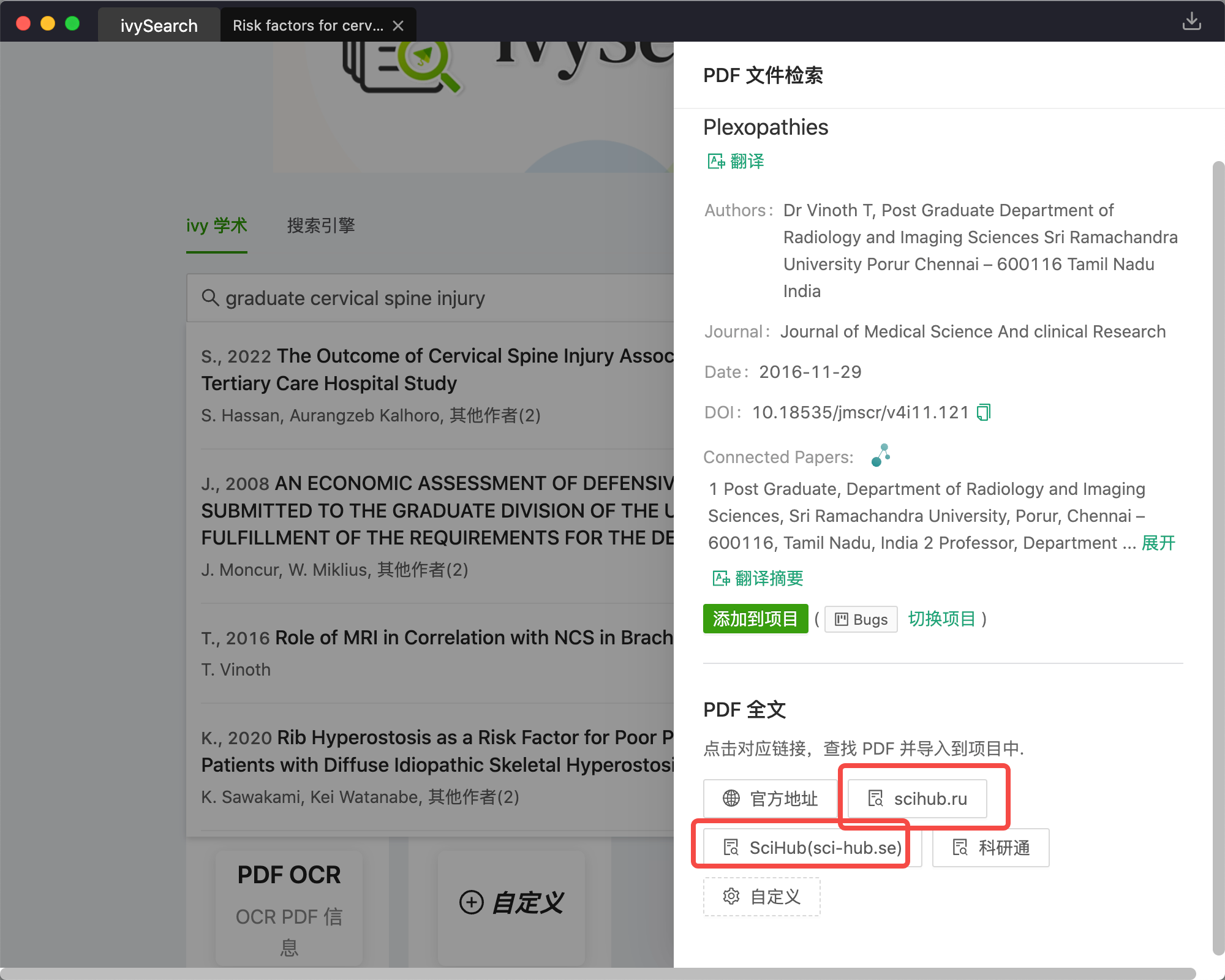Click the journal name 'Journal of Medical Science And clinical Research'
Screen dimensions: 1225x980
973,331
